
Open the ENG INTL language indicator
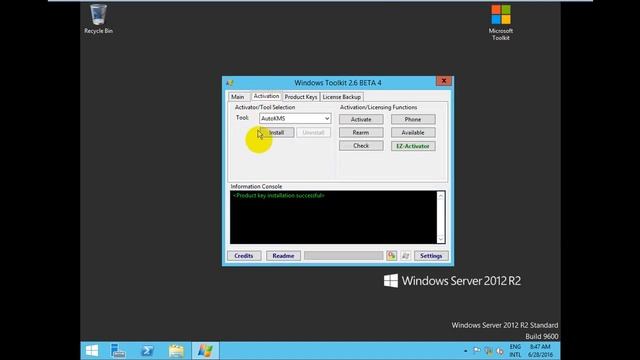pyautogui.click(x=515, y=351)
